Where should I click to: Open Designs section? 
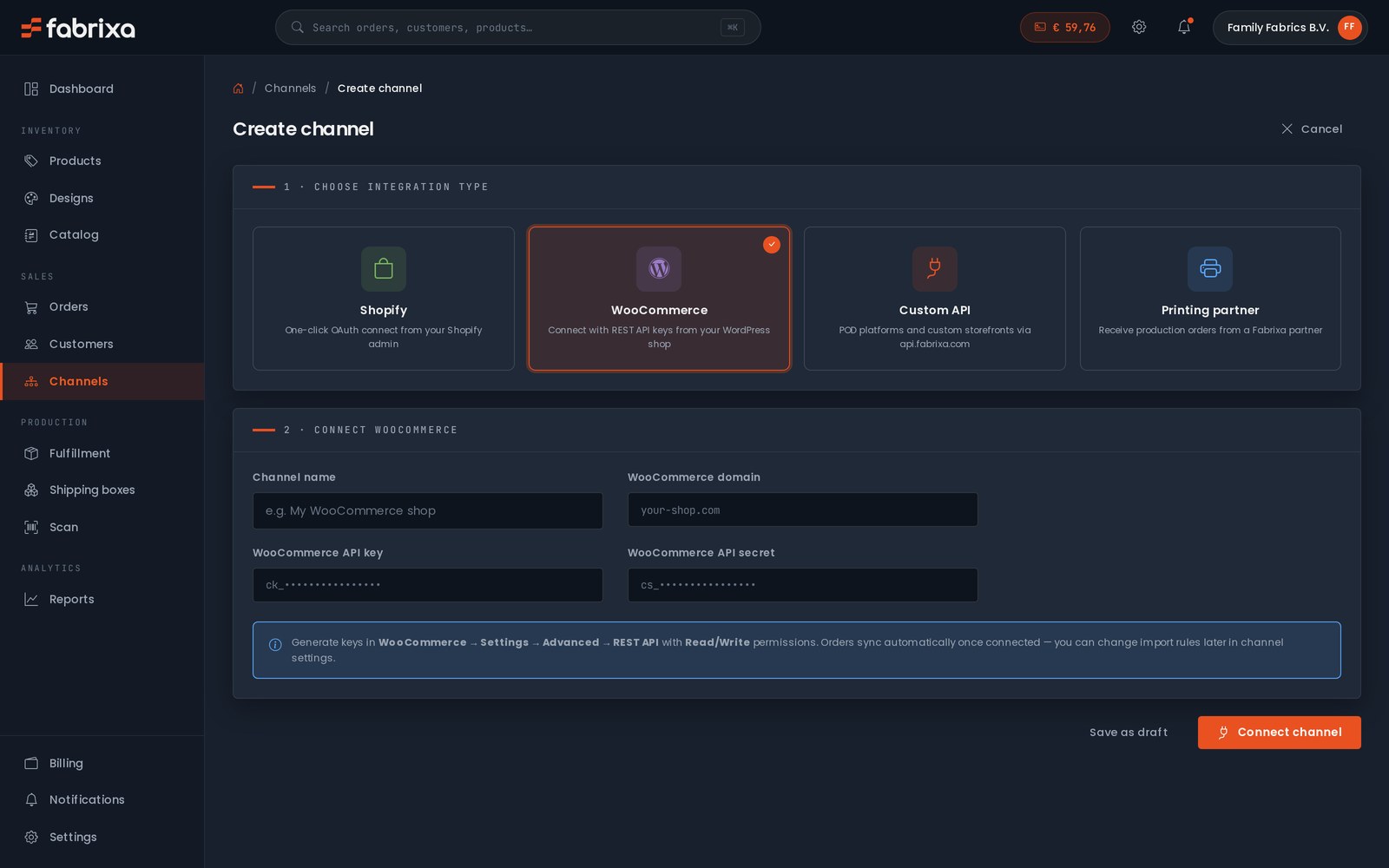pos(102,198)
